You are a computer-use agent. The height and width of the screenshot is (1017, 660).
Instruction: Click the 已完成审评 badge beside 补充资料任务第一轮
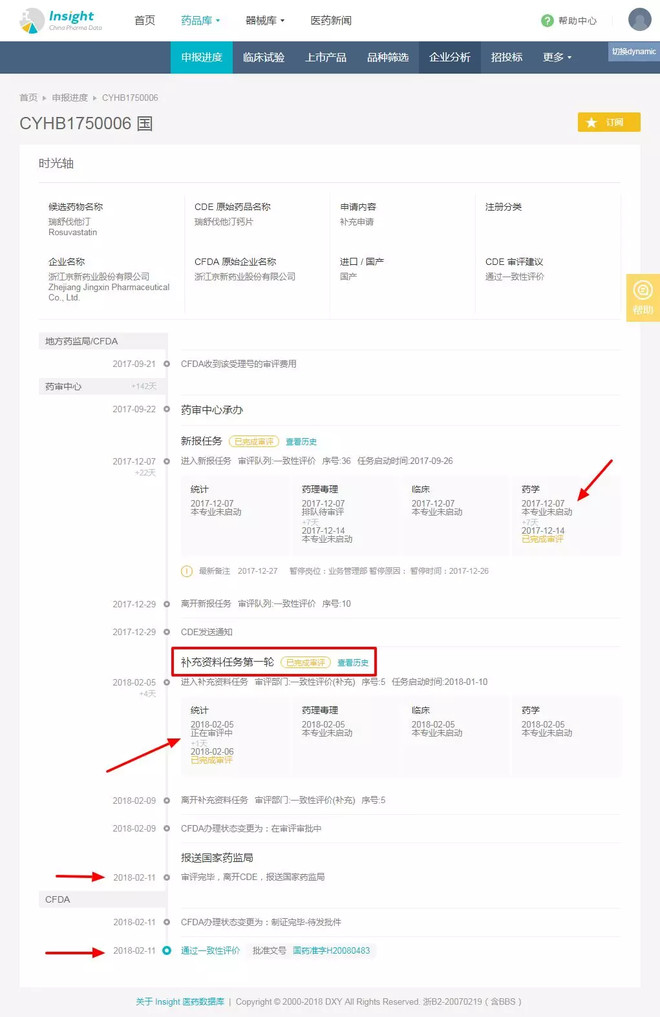[305, 663]
